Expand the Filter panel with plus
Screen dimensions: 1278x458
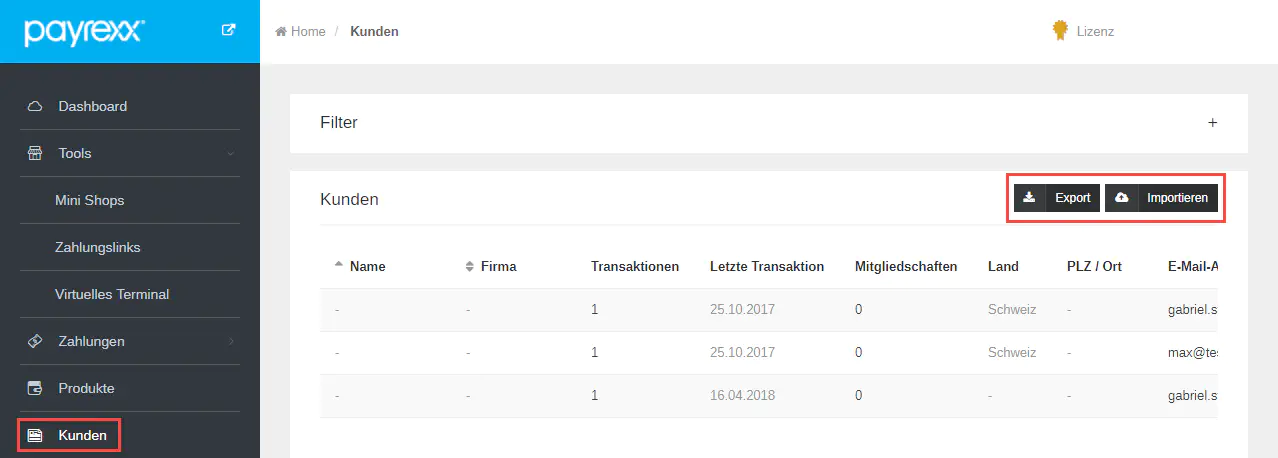(x=1213, y=123)
